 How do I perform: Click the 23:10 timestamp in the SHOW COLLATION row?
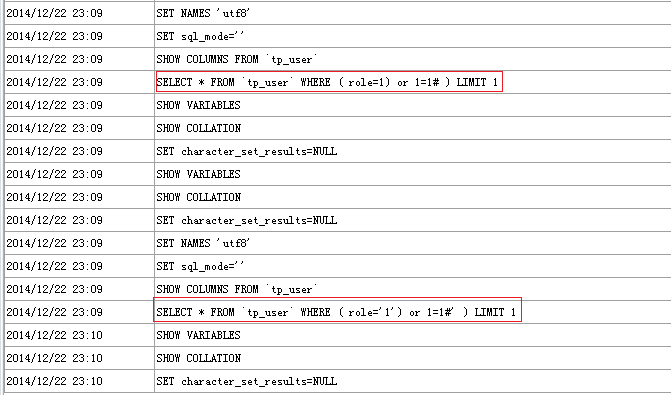point(54,358)
